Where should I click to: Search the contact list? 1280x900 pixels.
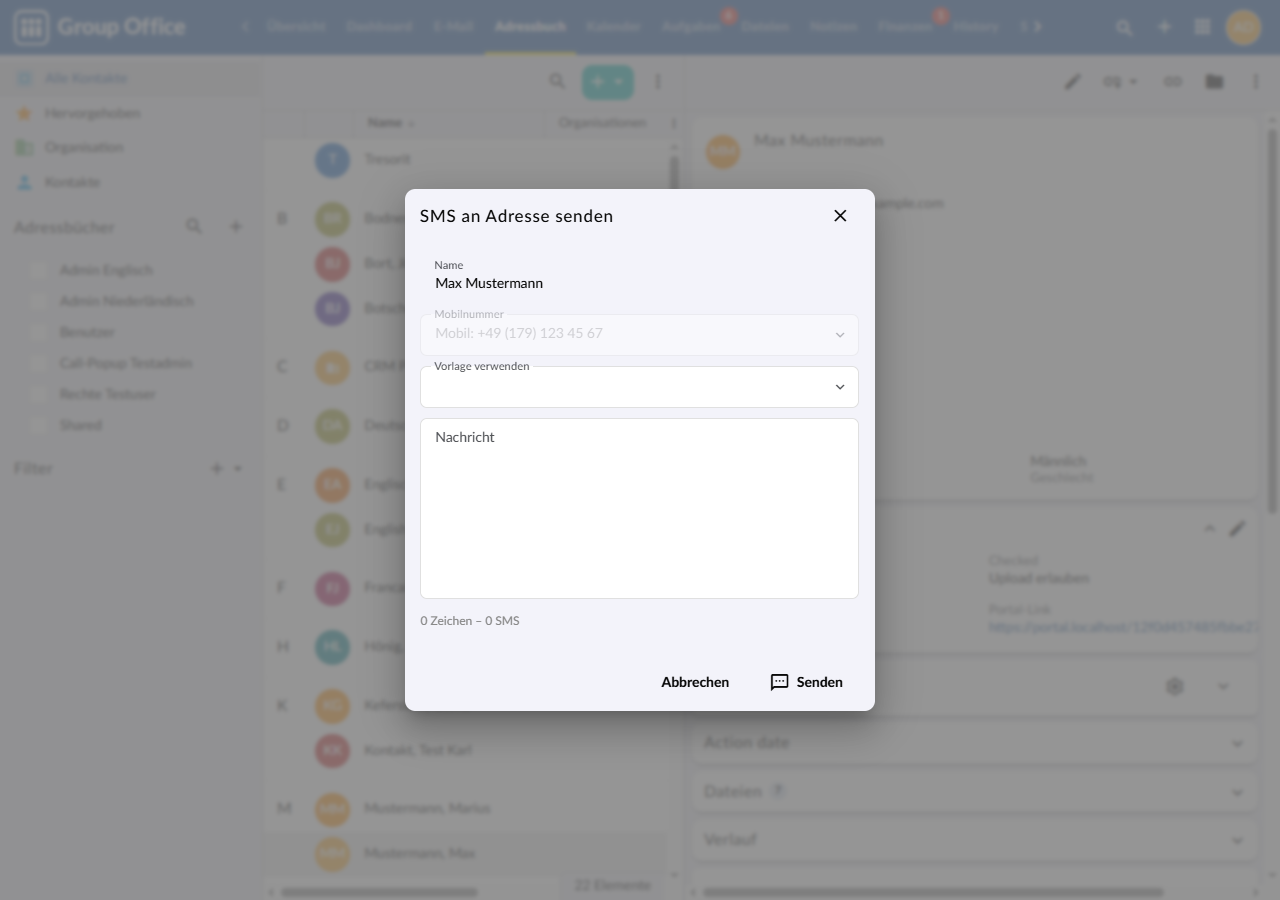(x=557, y=81)
